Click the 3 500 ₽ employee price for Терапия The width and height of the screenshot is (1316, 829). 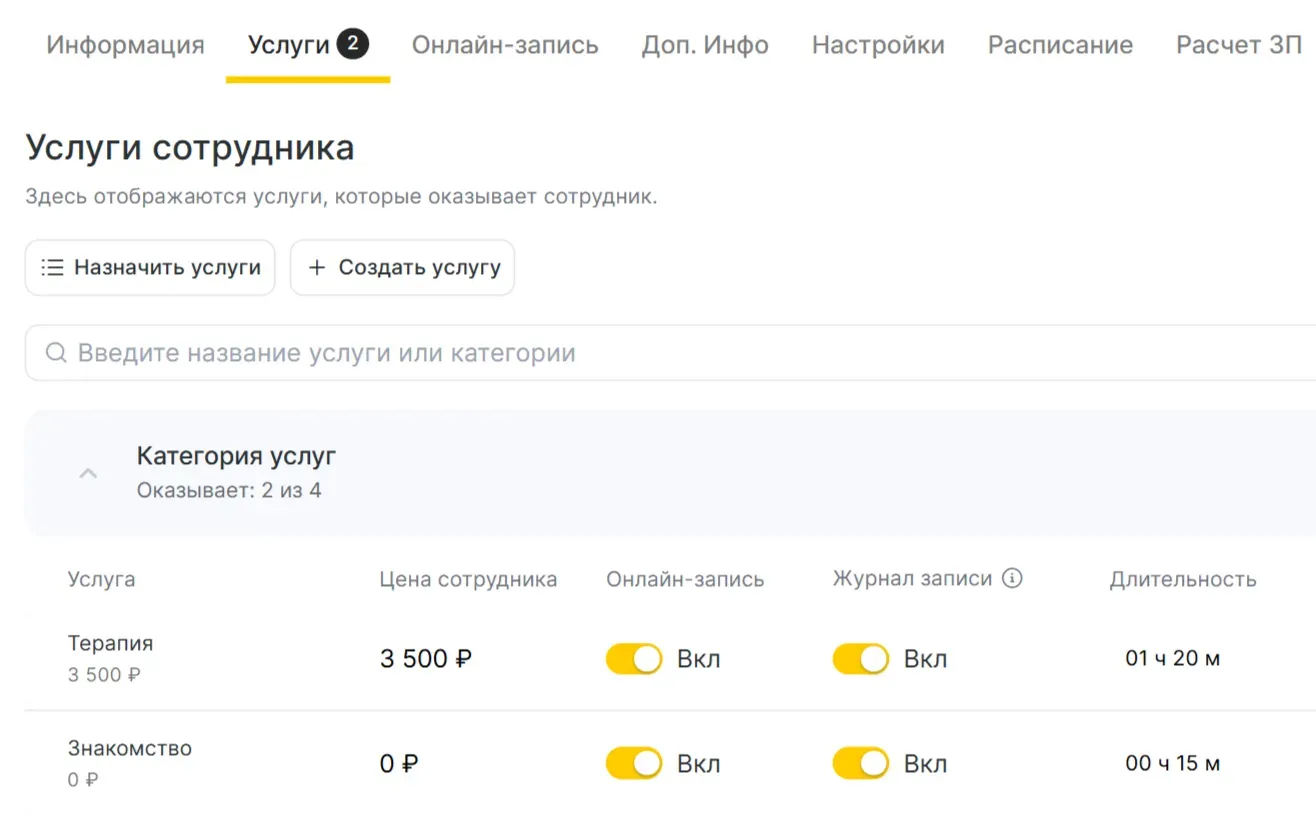426,659
